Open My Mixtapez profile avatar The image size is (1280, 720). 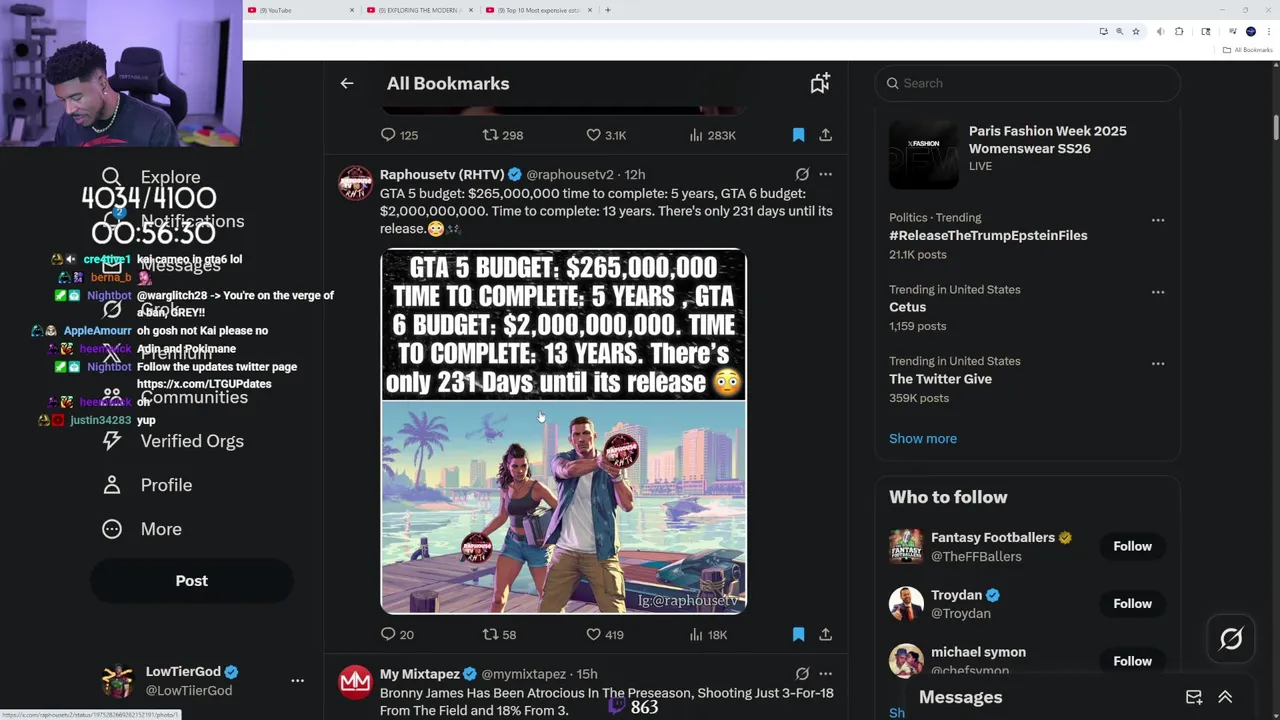356,683
